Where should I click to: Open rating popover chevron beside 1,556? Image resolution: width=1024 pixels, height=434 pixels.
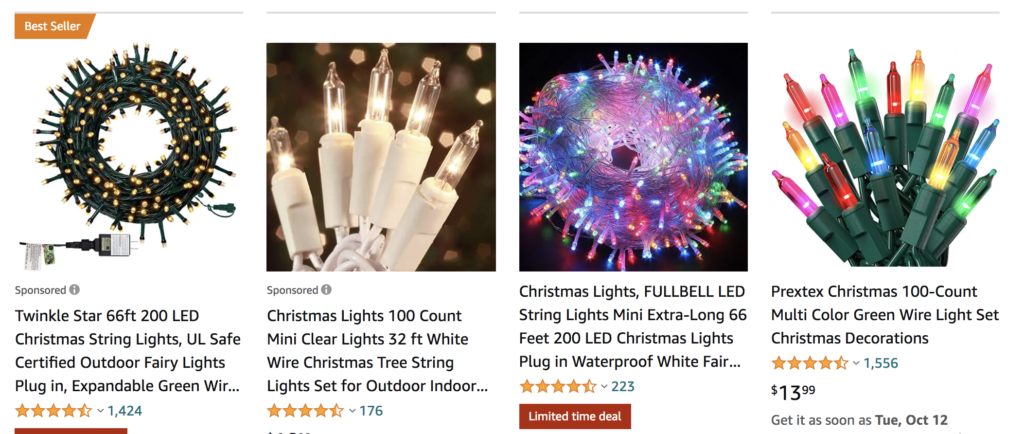pyautogui.click(x=857, y=363)
